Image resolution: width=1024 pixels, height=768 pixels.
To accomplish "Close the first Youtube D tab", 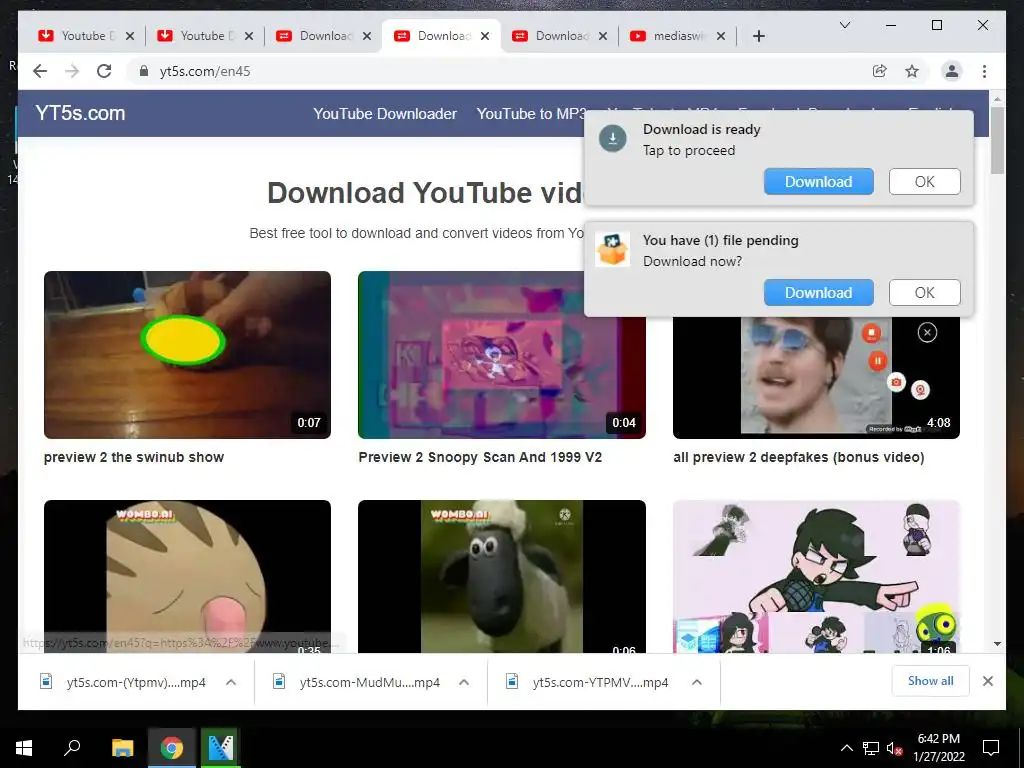I will (x=130, y=36).
